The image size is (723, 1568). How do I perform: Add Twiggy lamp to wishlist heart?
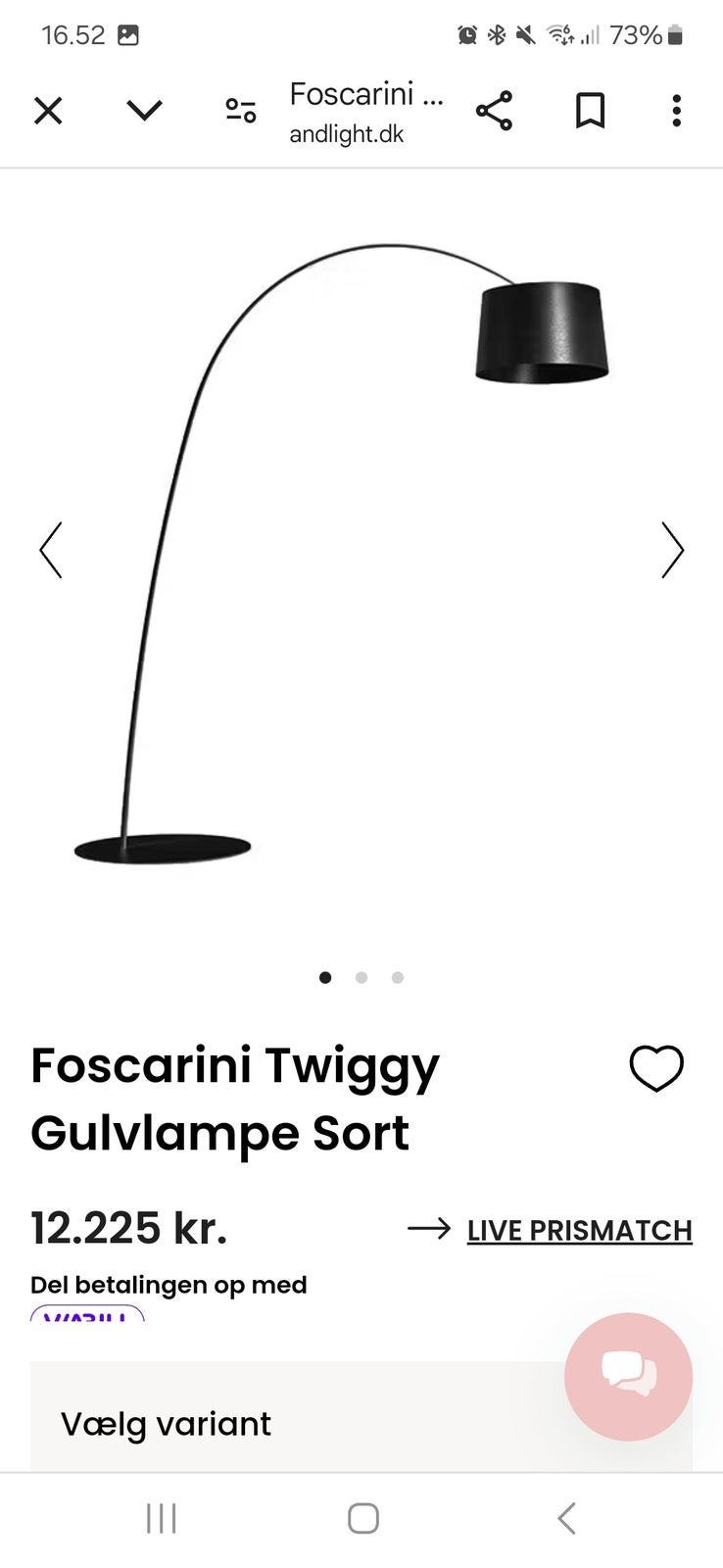[656, 1068]
